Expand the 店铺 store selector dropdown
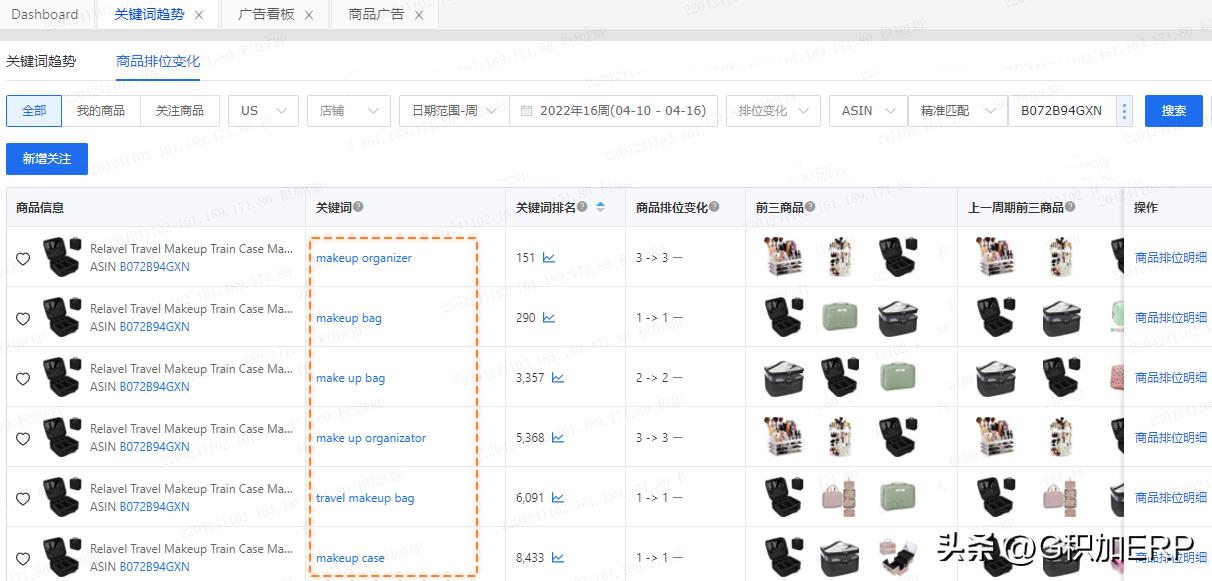This screenshot has height=581, width=1212. pos(348,111)
